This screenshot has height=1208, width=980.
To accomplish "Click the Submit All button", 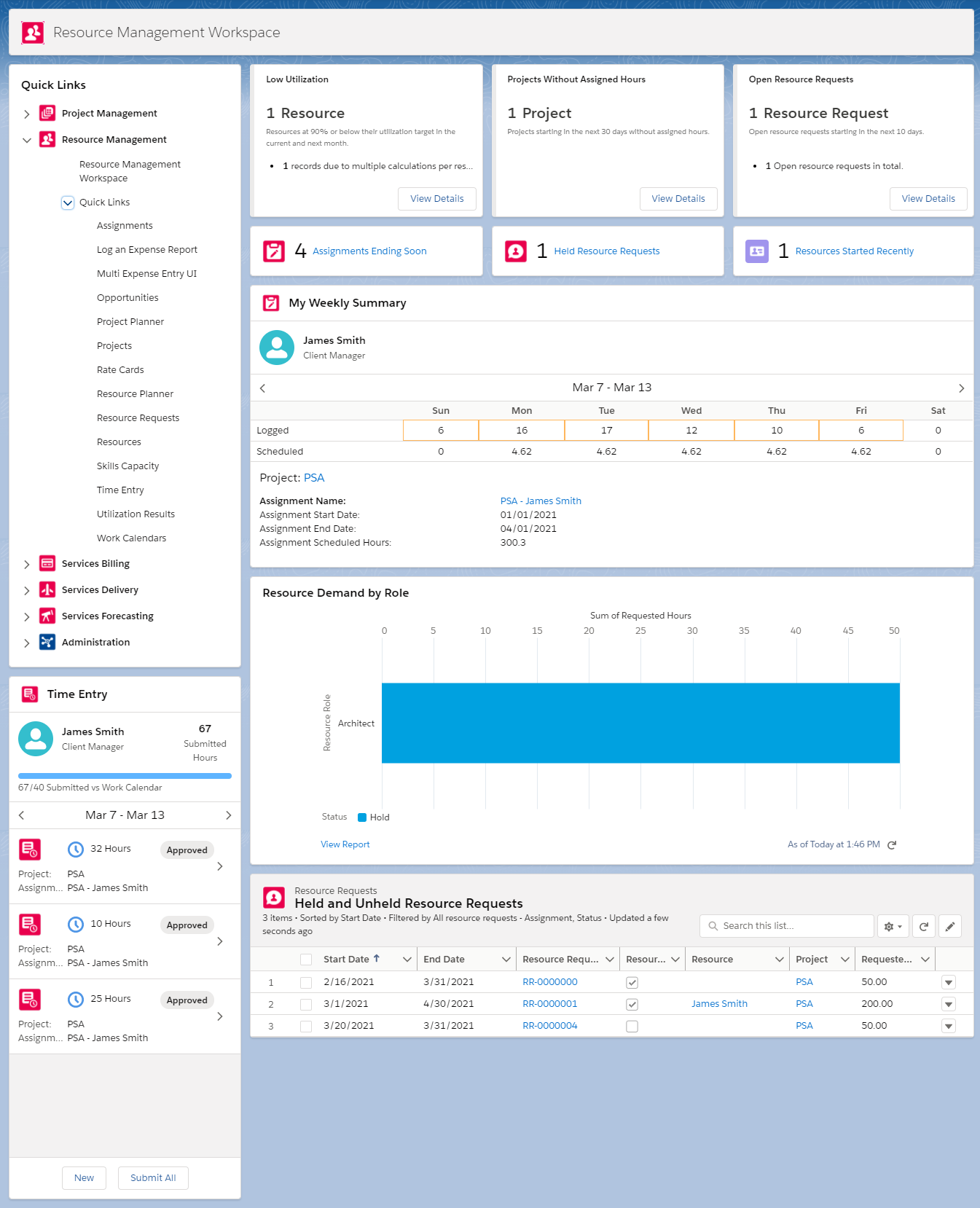I will 153,1178.
